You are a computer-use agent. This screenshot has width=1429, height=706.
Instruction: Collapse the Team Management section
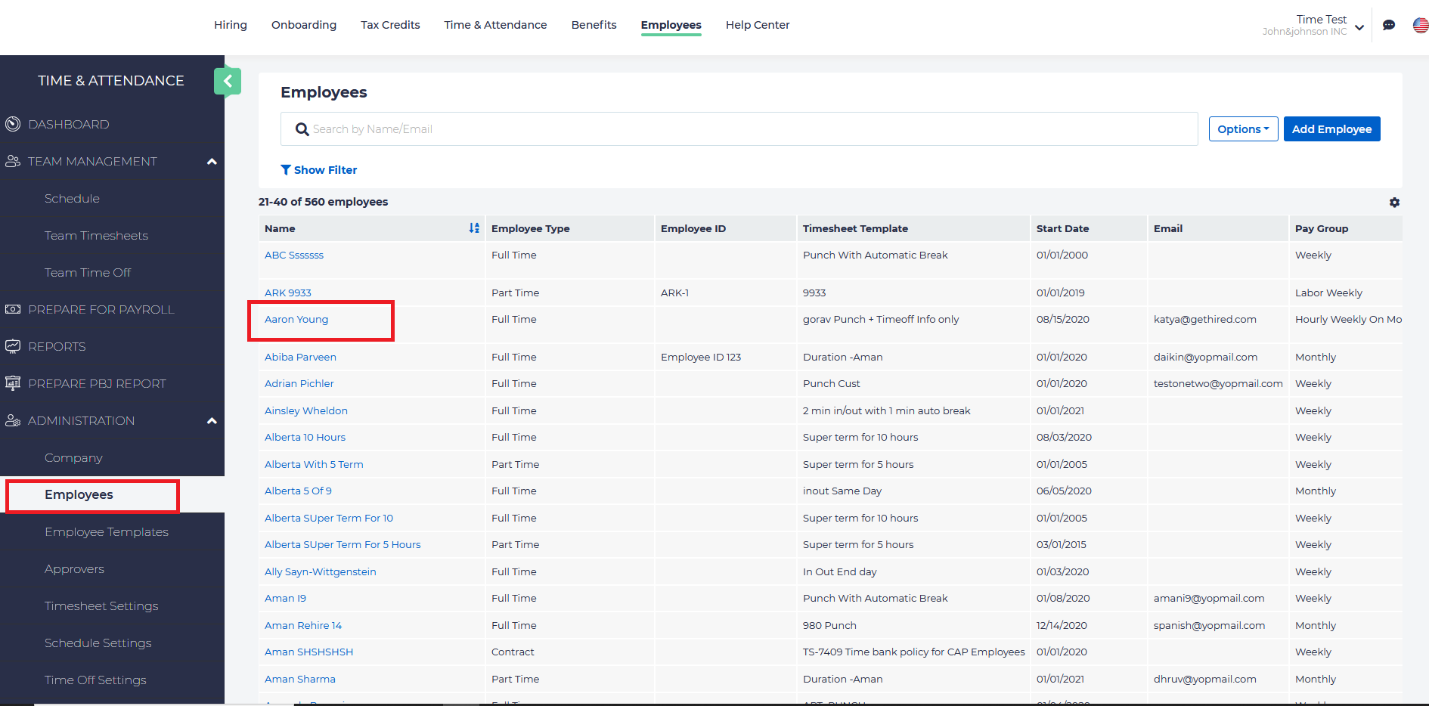[x=211, y=162]
